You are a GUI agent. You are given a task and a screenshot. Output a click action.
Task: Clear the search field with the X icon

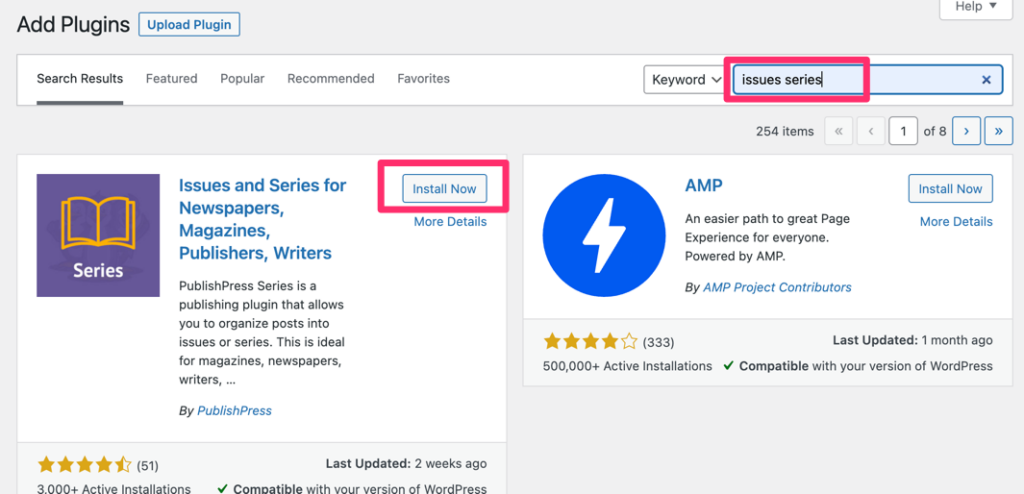point(986,80)
